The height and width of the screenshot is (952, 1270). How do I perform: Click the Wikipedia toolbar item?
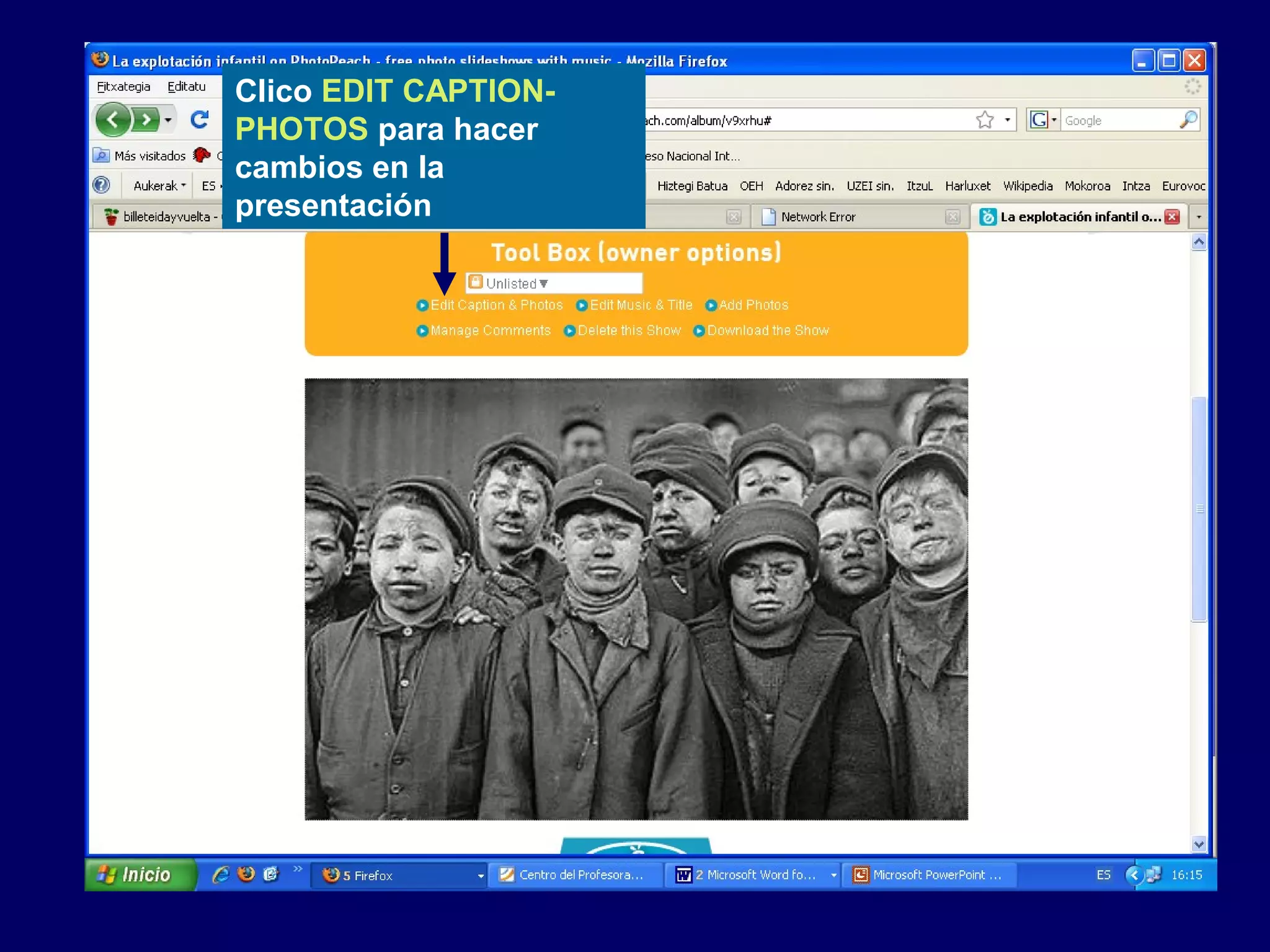[1028, 186]
